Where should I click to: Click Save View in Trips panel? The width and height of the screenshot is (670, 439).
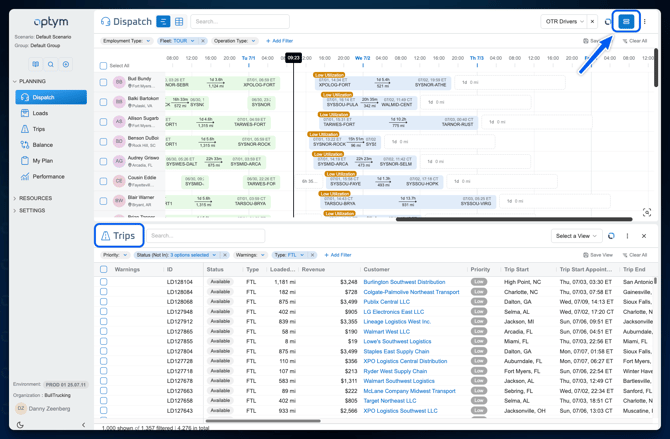(x=598, y=255)
